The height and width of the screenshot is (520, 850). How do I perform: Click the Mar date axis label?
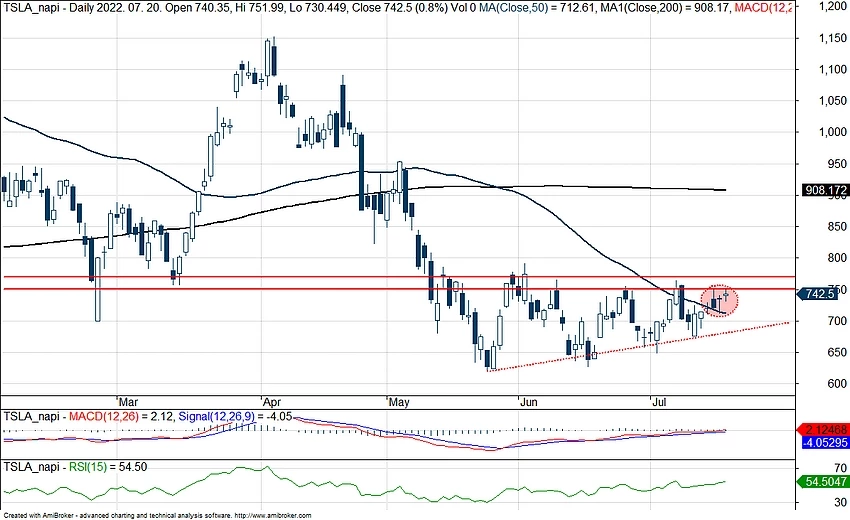(128, 402)
